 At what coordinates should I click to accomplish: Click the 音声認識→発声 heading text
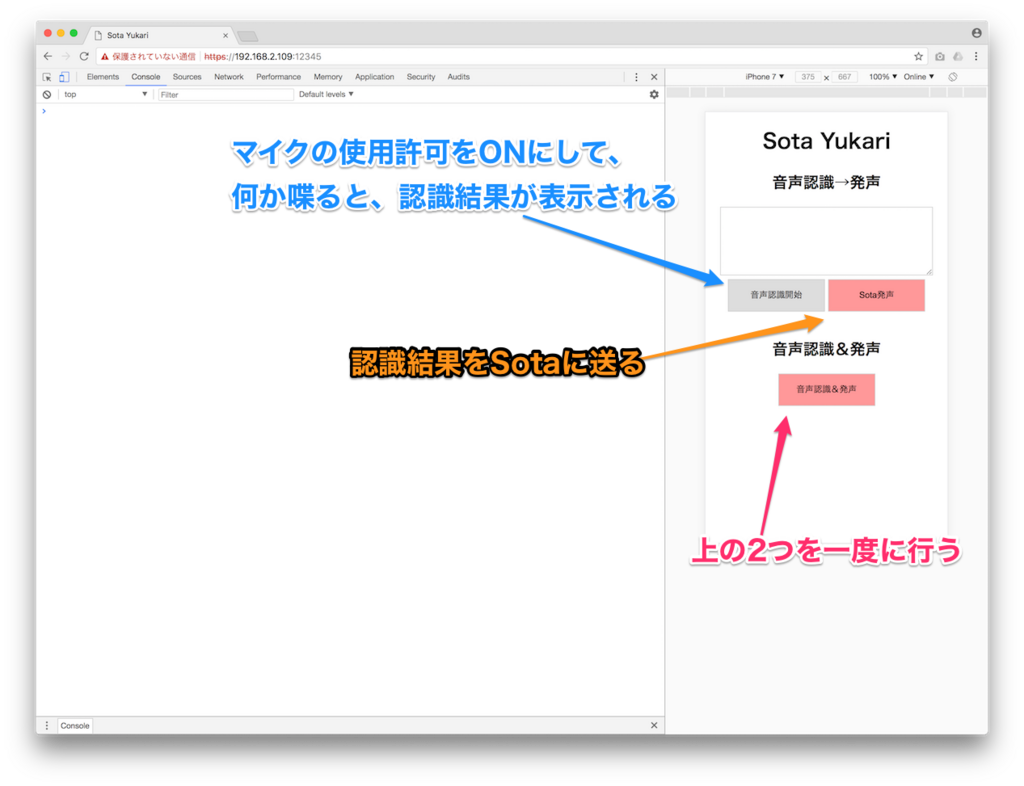[826, 183]
